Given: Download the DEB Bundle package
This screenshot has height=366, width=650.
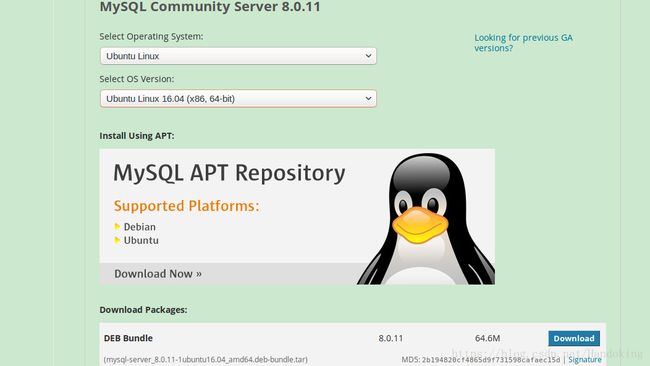Looking at the screenshot, I should click(574, 338).
